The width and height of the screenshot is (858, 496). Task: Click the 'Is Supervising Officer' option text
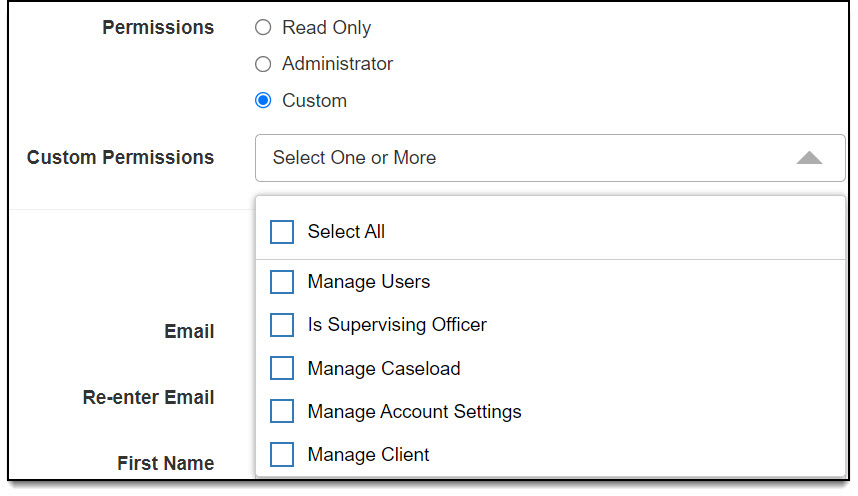pyautogui.click(x=397, y=325)
